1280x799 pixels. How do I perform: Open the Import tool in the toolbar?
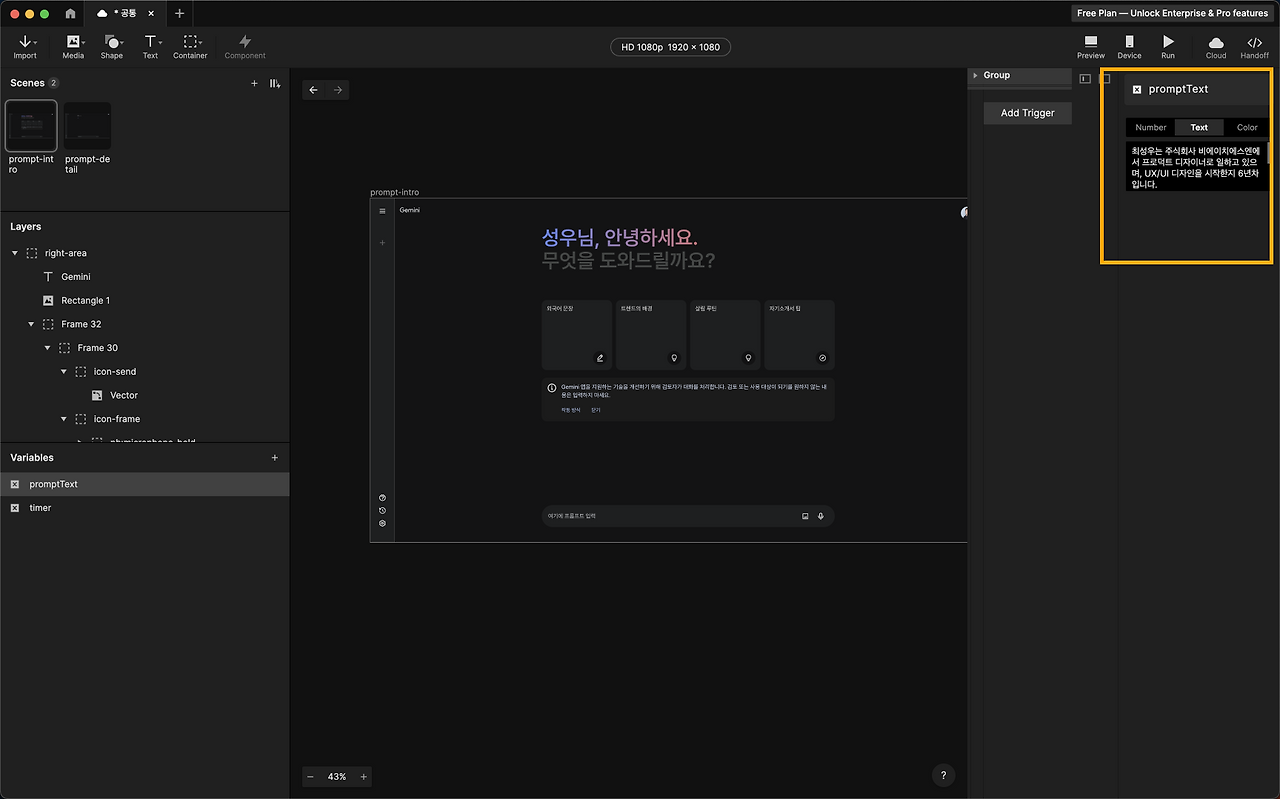pos(25,46)
